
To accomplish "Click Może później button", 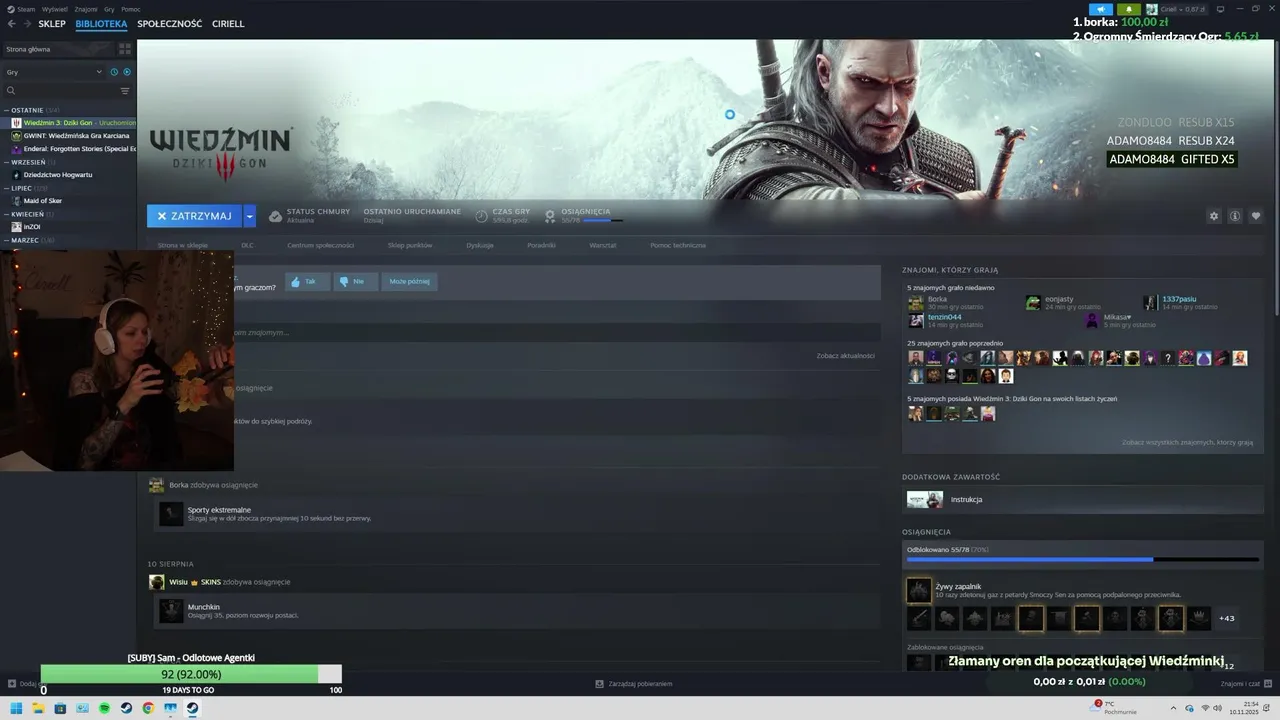I will pyautogui.click(x=409, y=282).
